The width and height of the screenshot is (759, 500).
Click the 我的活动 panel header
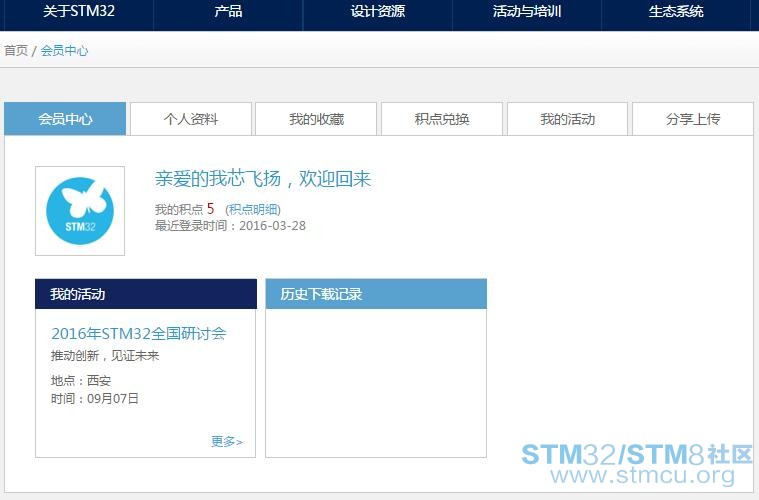(146, 294)
